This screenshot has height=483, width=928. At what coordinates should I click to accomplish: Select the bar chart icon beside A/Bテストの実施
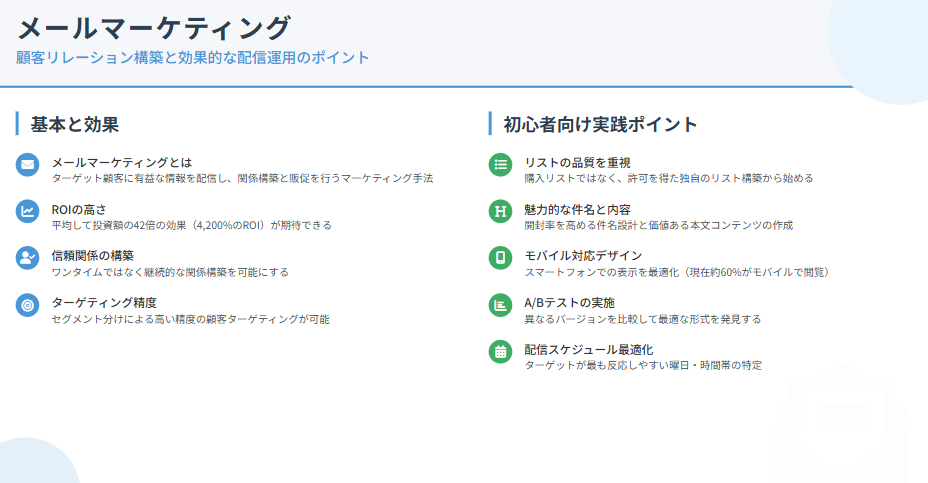point(500,305)
